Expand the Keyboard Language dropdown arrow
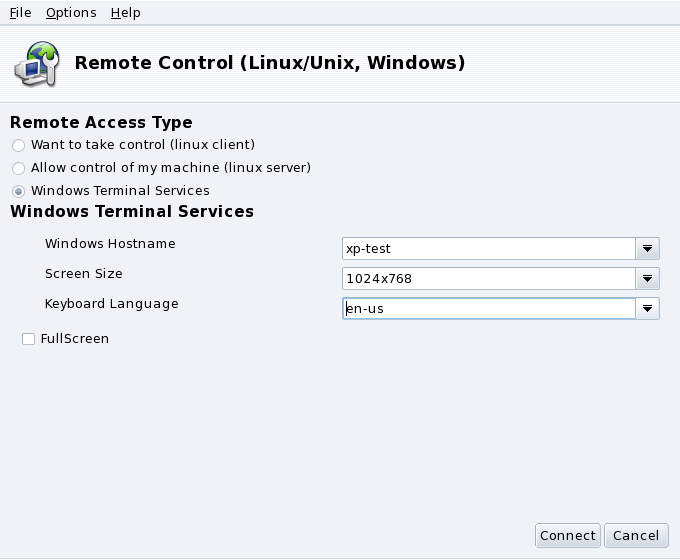The width and height of the screenshot is (680, 560). coord(648,309)
